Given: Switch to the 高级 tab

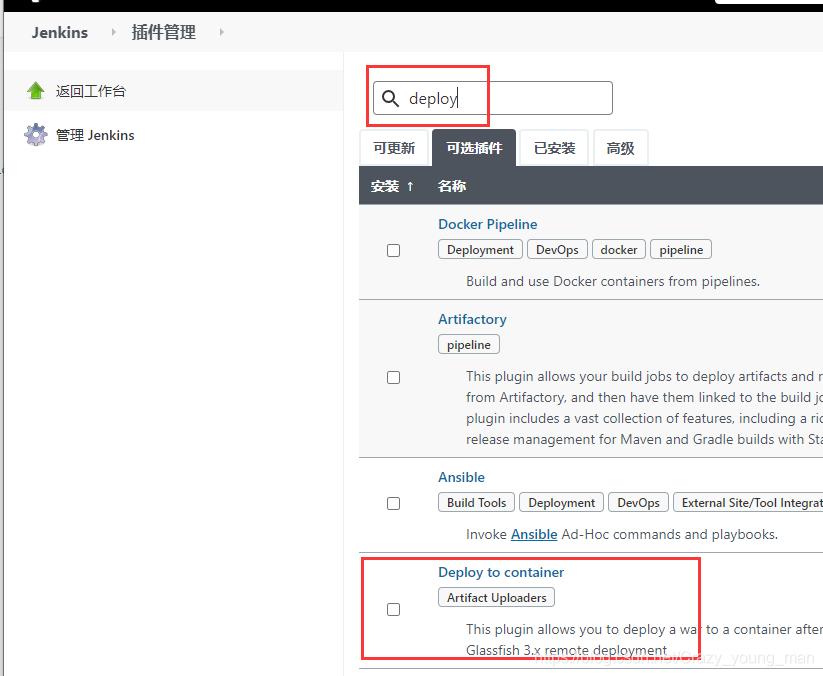Looking at the screenshot, I should coord(620,148).
